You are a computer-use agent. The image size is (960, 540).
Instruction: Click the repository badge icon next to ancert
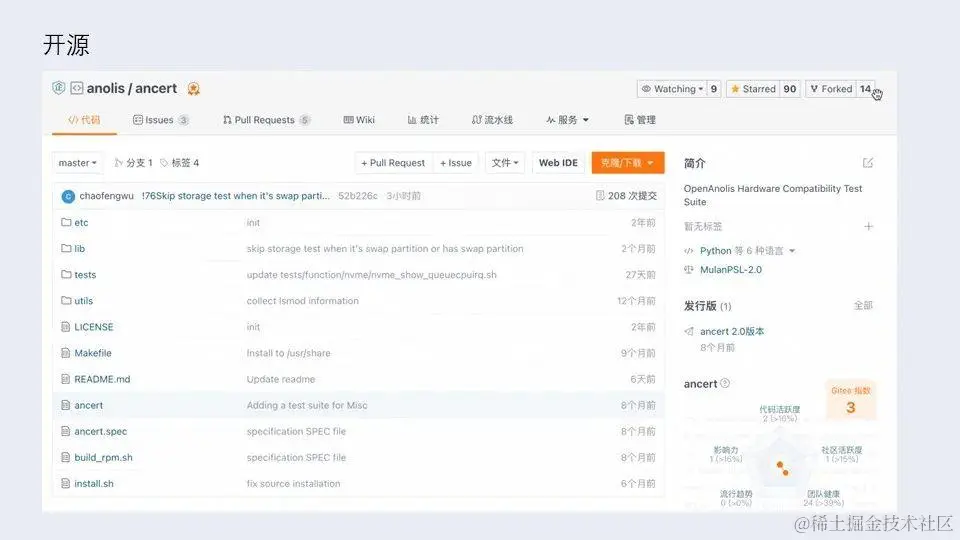(x=193, y=89)
